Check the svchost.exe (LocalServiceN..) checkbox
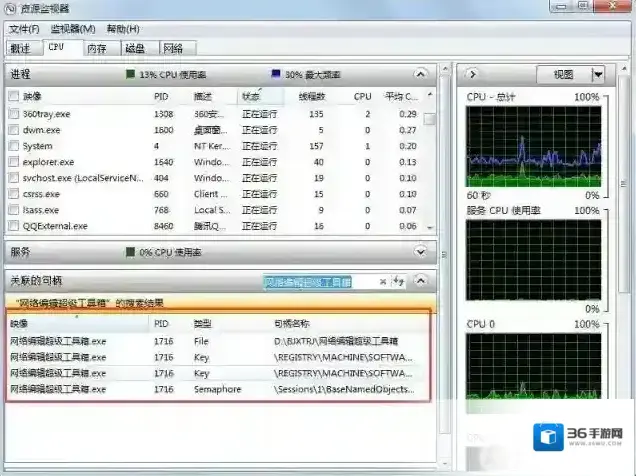Image resolution: width=636 pixels, height=476 pixels. pyautogui.click(x=14, y=178)
